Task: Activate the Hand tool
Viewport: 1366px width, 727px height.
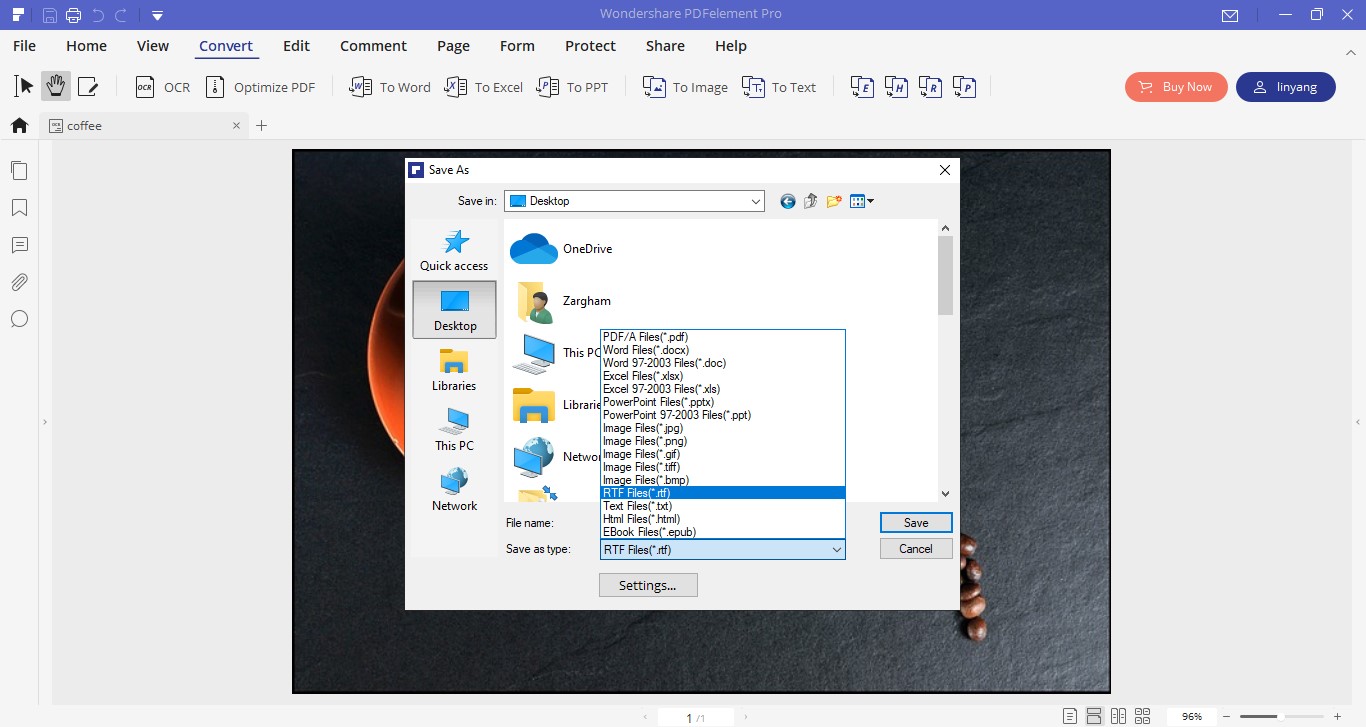Action: click(56, 87)
